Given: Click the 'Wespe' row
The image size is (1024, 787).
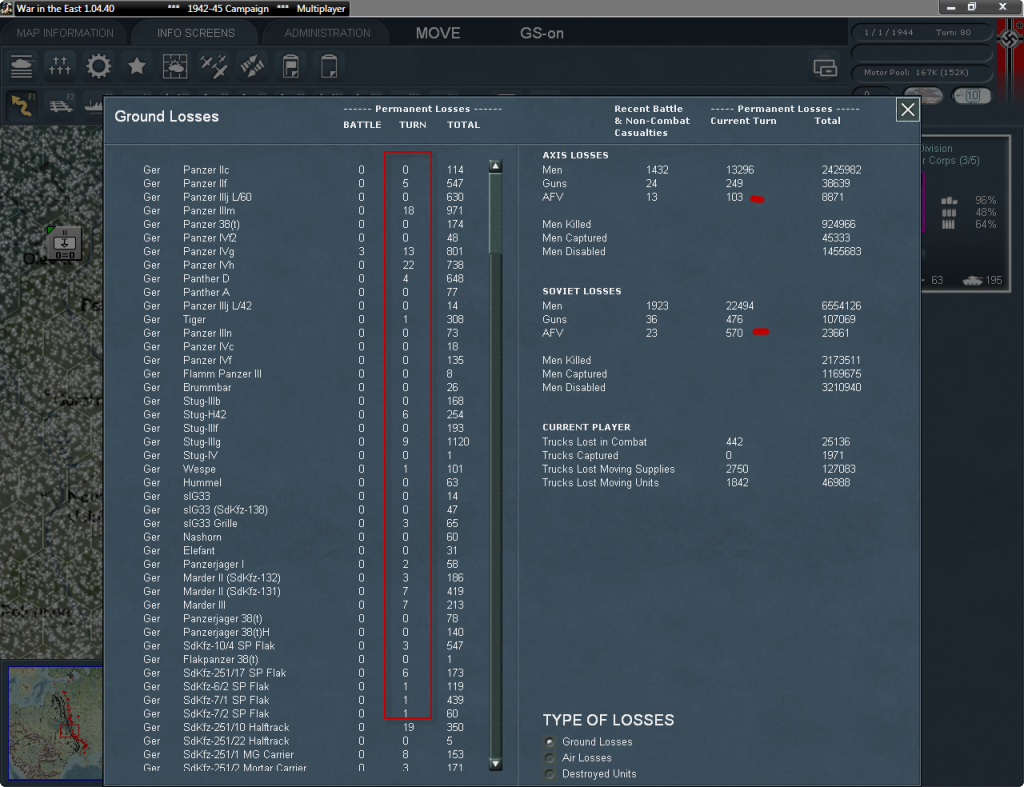Looking at the screenshot, I should click(x=304, y=469).
